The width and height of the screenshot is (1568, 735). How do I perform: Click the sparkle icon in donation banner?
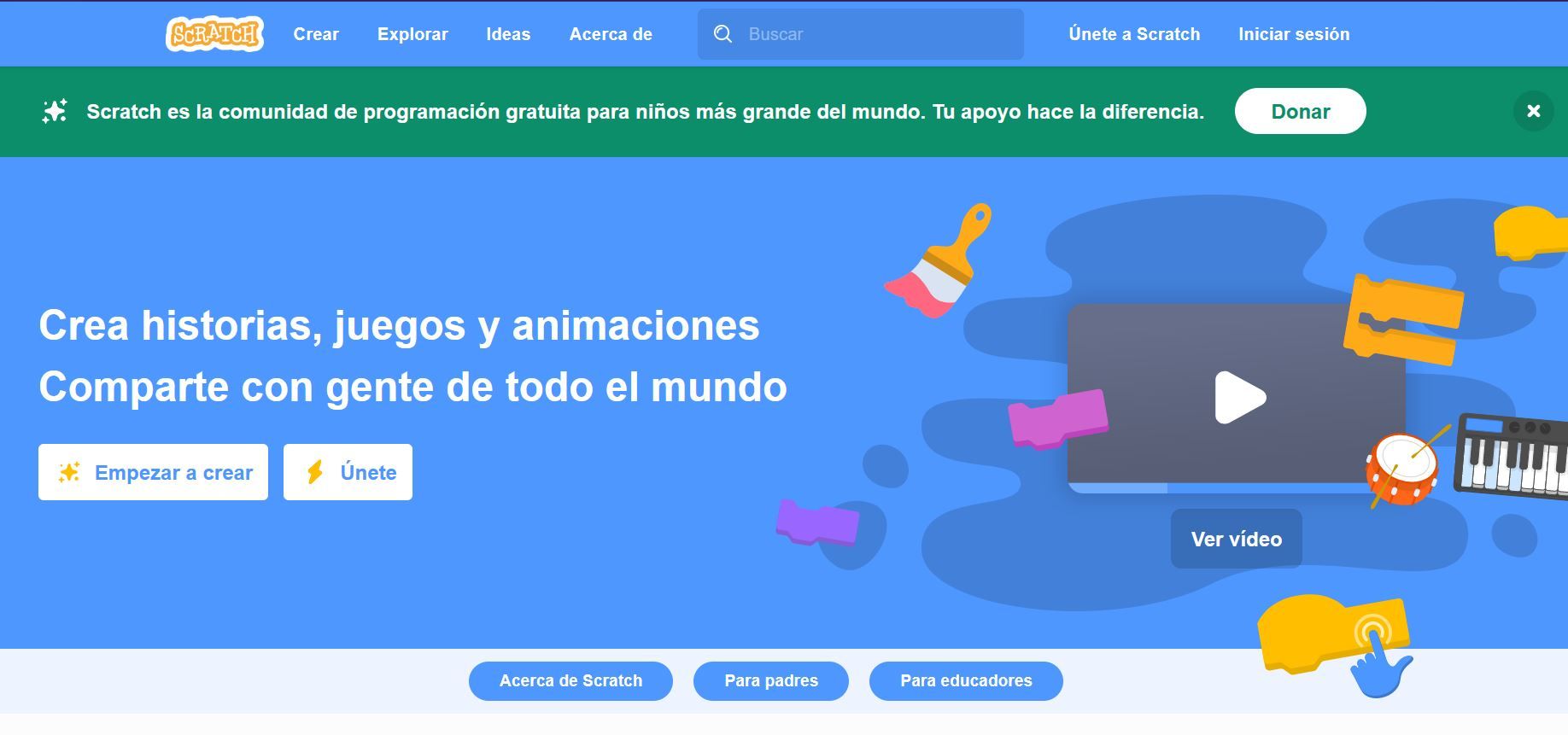pyautogui.click(x=55, y=111)
